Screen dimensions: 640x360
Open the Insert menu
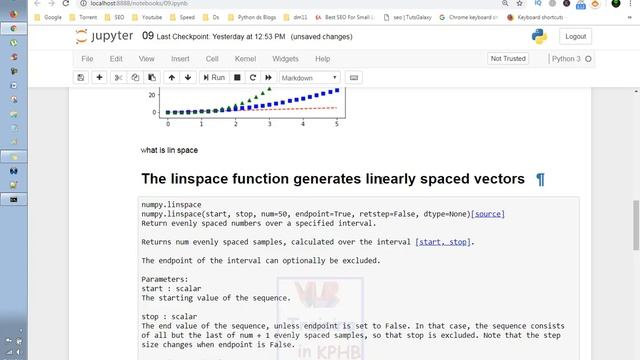pos(180,59)
